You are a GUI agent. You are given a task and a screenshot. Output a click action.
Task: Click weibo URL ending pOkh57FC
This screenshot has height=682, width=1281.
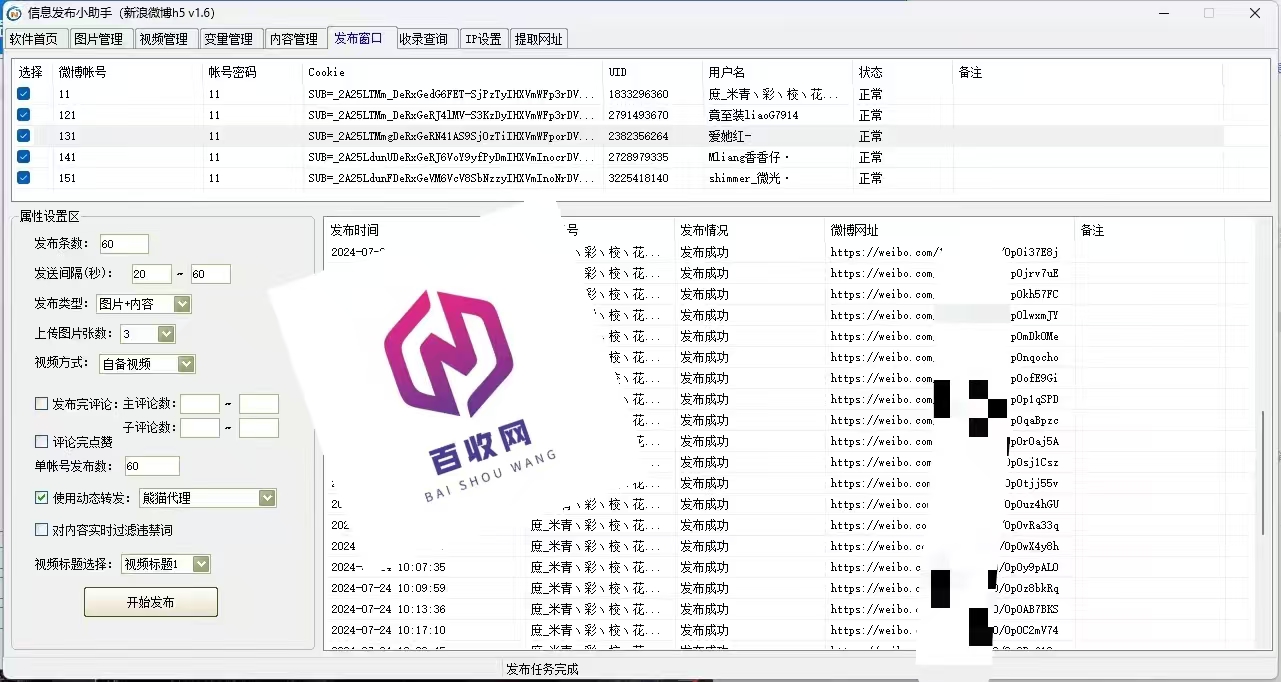pos(944,294)
